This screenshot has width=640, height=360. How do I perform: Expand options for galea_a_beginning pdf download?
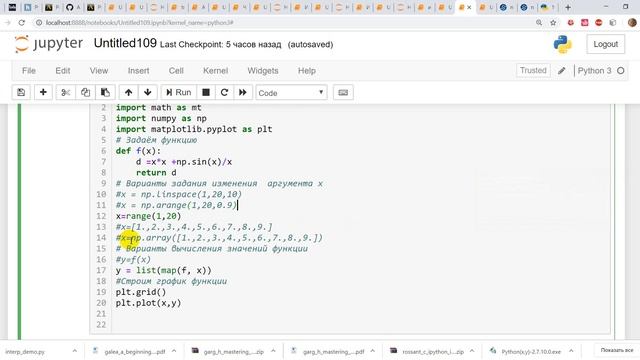pyautogui.click(x=174, y=351)
